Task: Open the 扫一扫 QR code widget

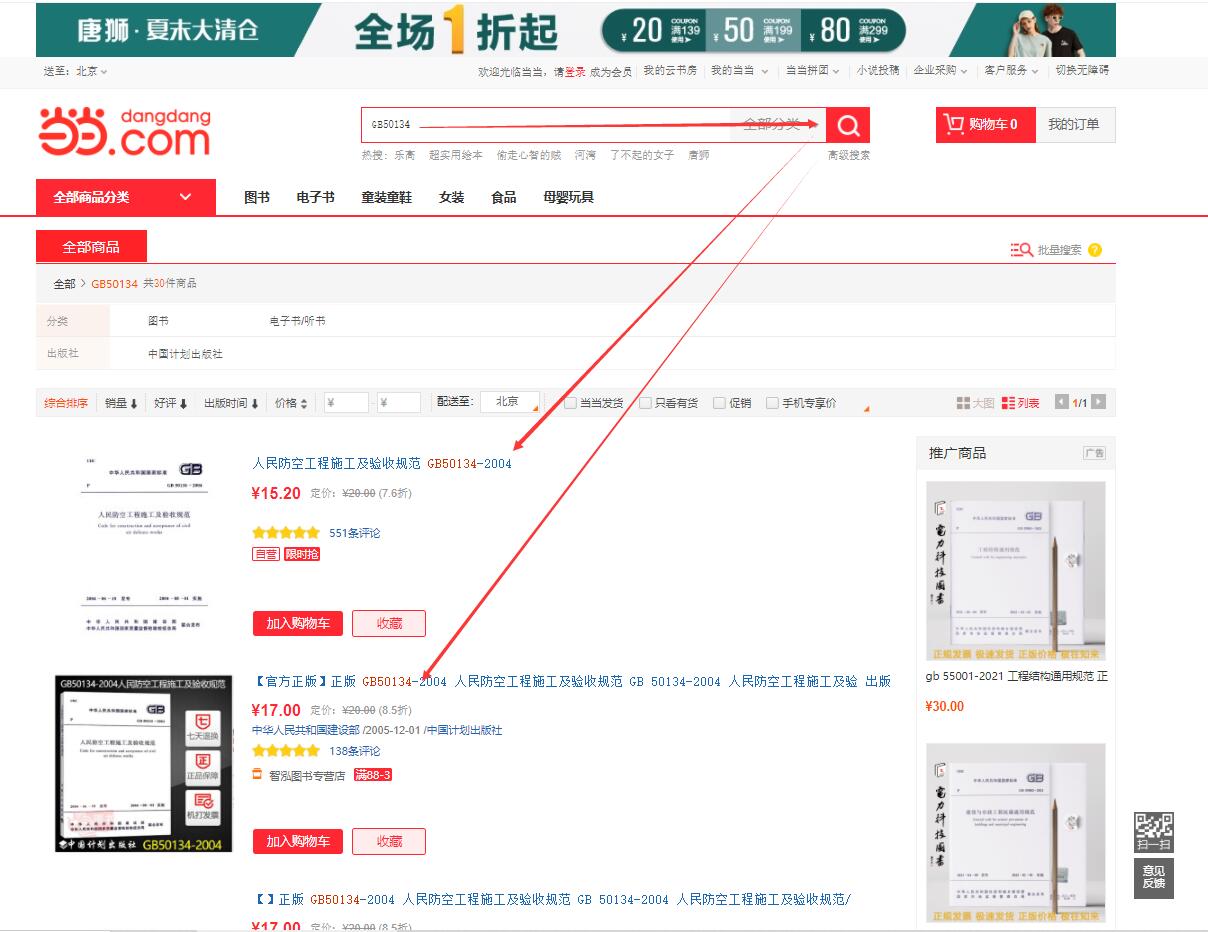Action: pos(1153,833)
